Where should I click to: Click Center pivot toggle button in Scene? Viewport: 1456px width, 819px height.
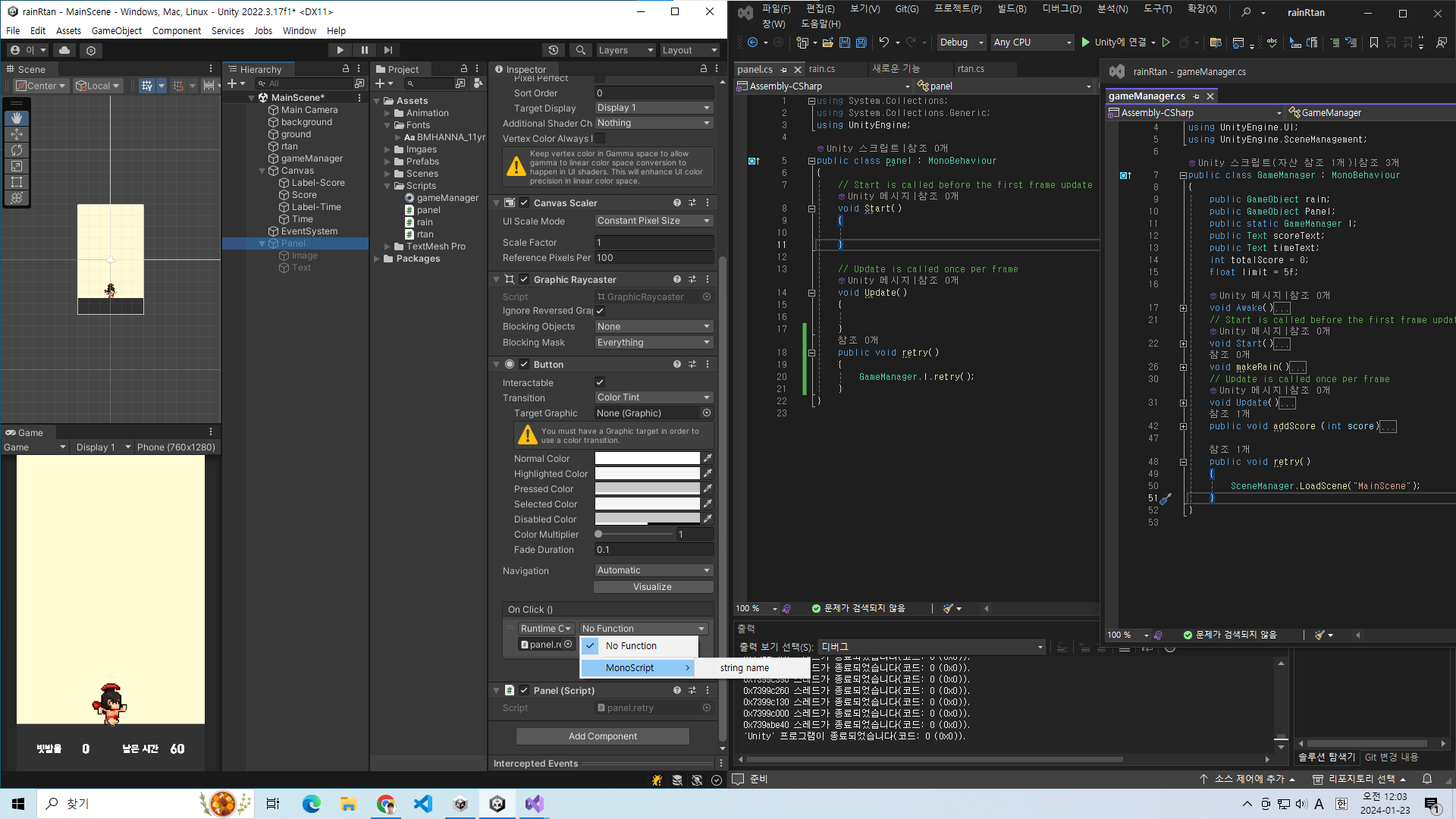pyautogui.click(x=42, y=86)
